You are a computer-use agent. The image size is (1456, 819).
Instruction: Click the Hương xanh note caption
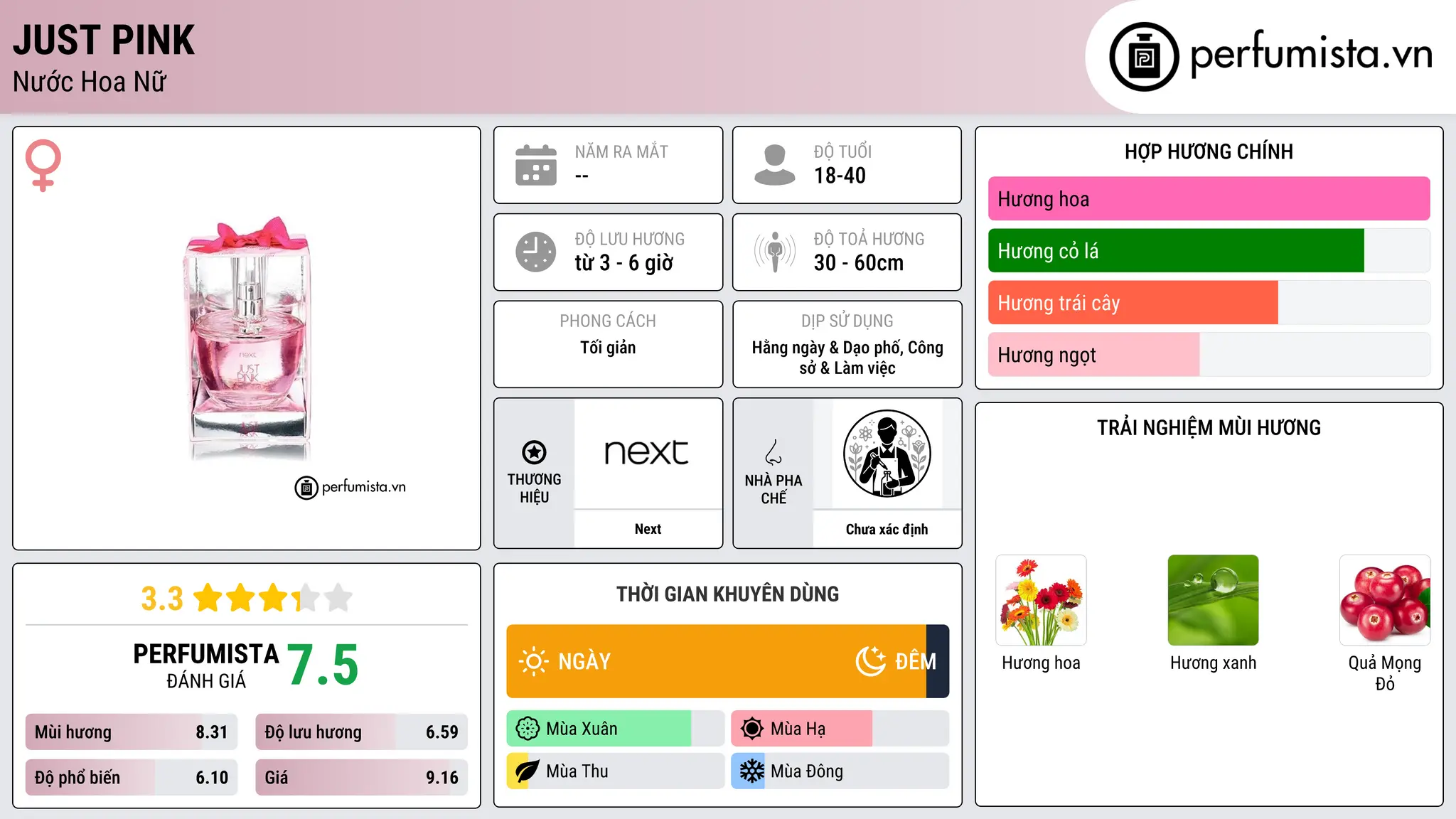point(1213,663)
